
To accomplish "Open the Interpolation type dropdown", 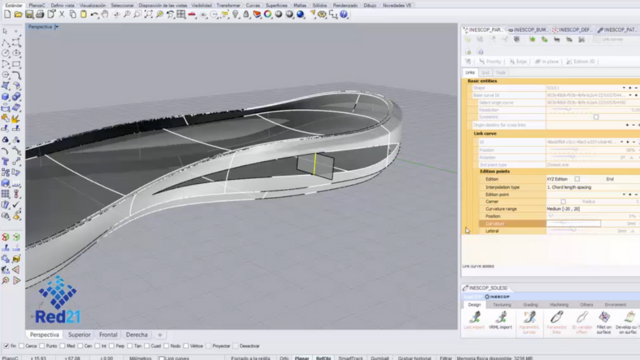I will tap(593, 187).
